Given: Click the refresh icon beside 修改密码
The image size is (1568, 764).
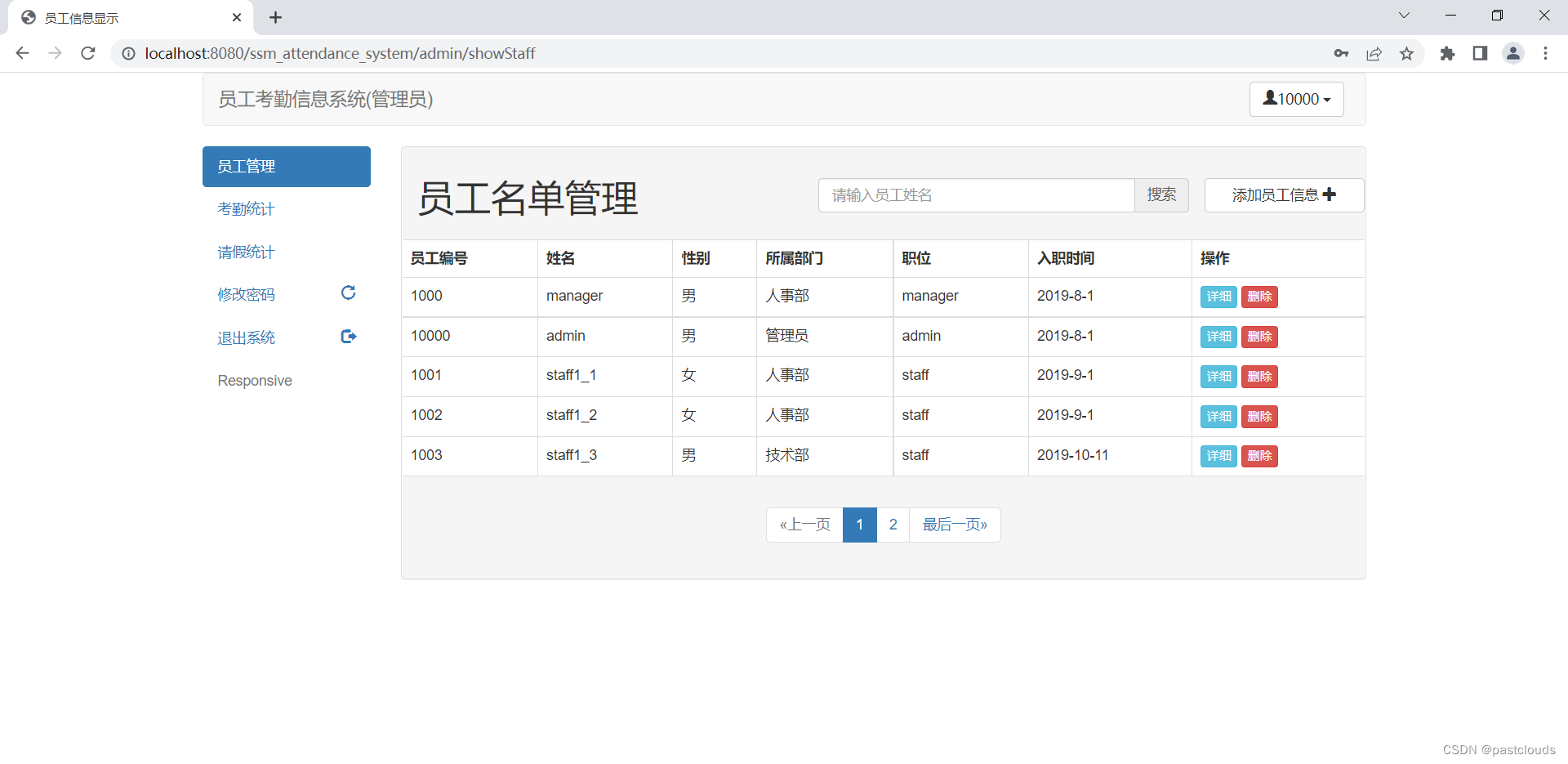Looking at the screenshot, I should pos(348,293).
